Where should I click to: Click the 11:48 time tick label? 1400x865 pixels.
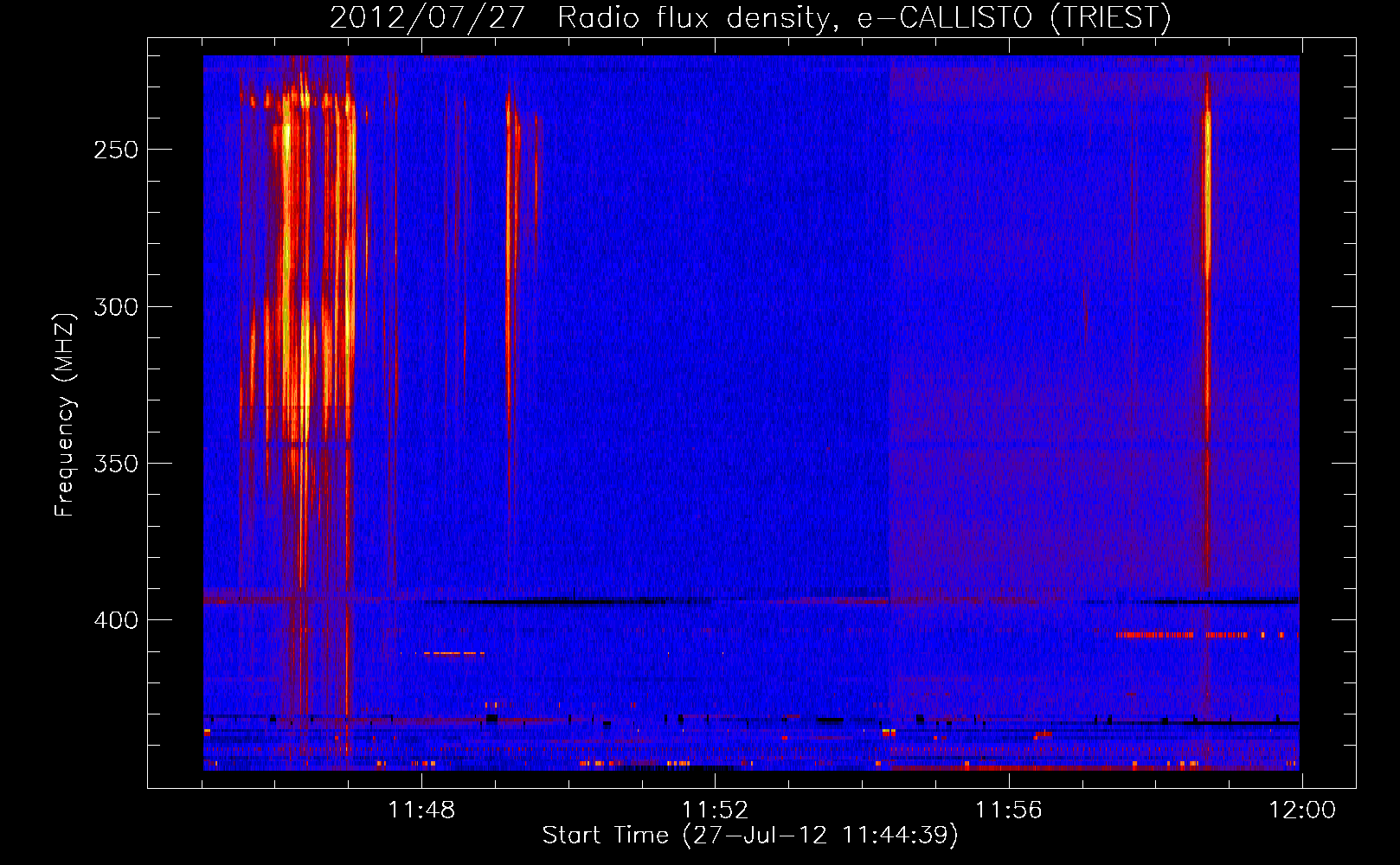tap(421, 811)
